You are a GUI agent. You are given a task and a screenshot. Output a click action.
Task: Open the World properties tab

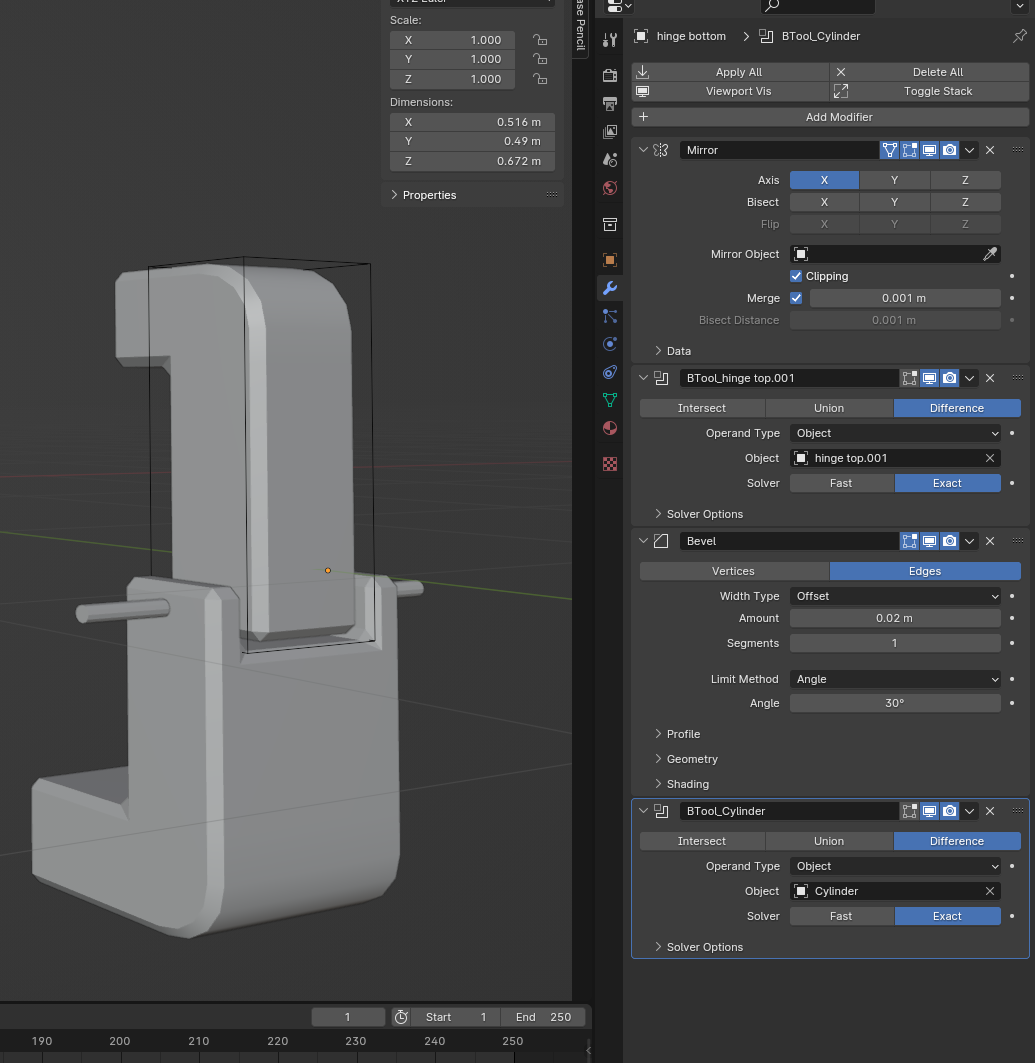(610, 188)
